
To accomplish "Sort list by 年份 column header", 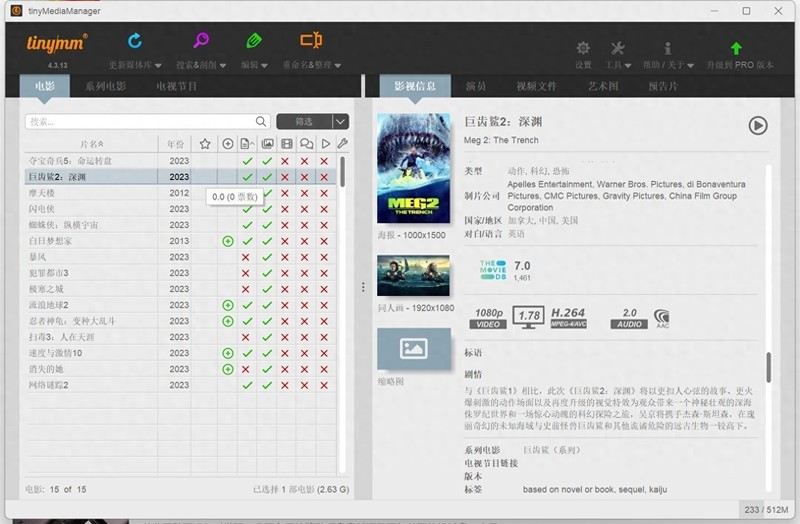I will (x=175, y=144).
